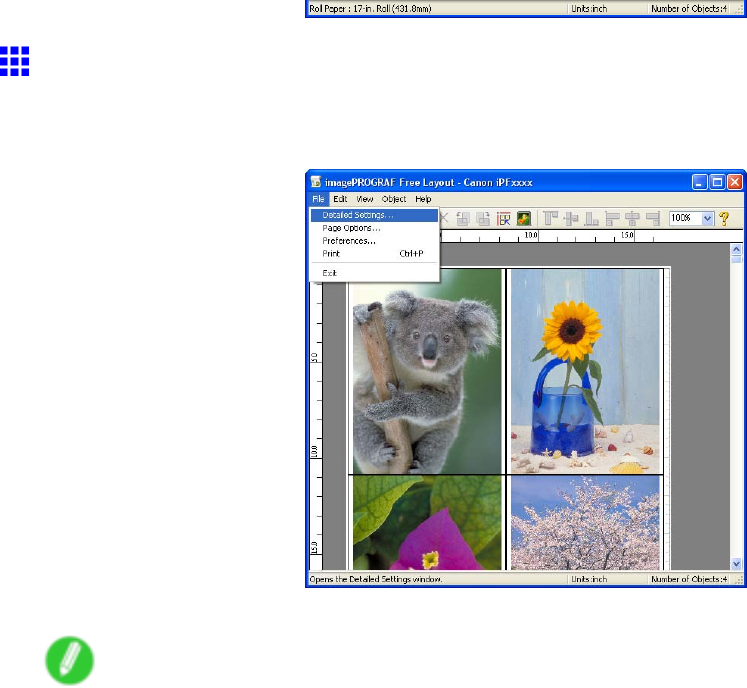This screenshot has height=688, width=747.
Task: Select Detailed Settings from File menu
Action: [x=358, y=214]
